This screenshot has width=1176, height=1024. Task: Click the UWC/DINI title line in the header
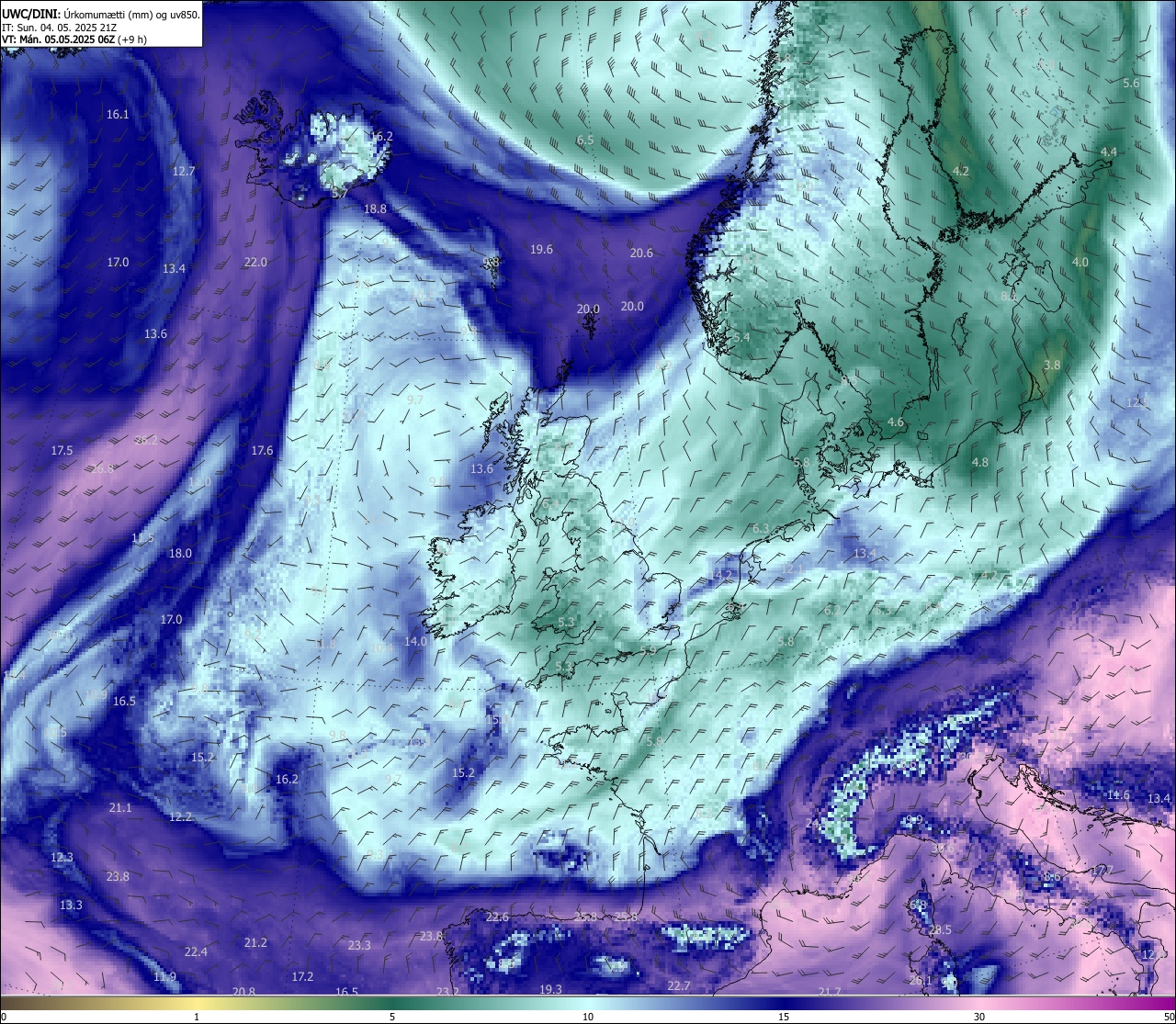tap(101, 14)
